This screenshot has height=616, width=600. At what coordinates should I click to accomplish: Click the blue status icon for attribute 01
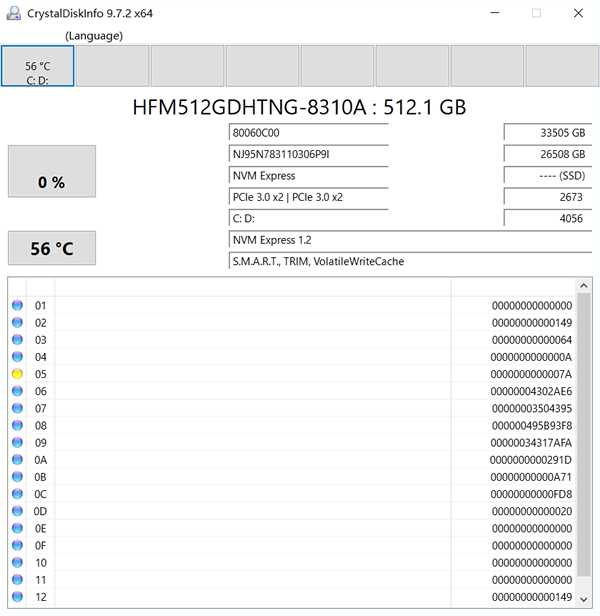click(17, 305)
